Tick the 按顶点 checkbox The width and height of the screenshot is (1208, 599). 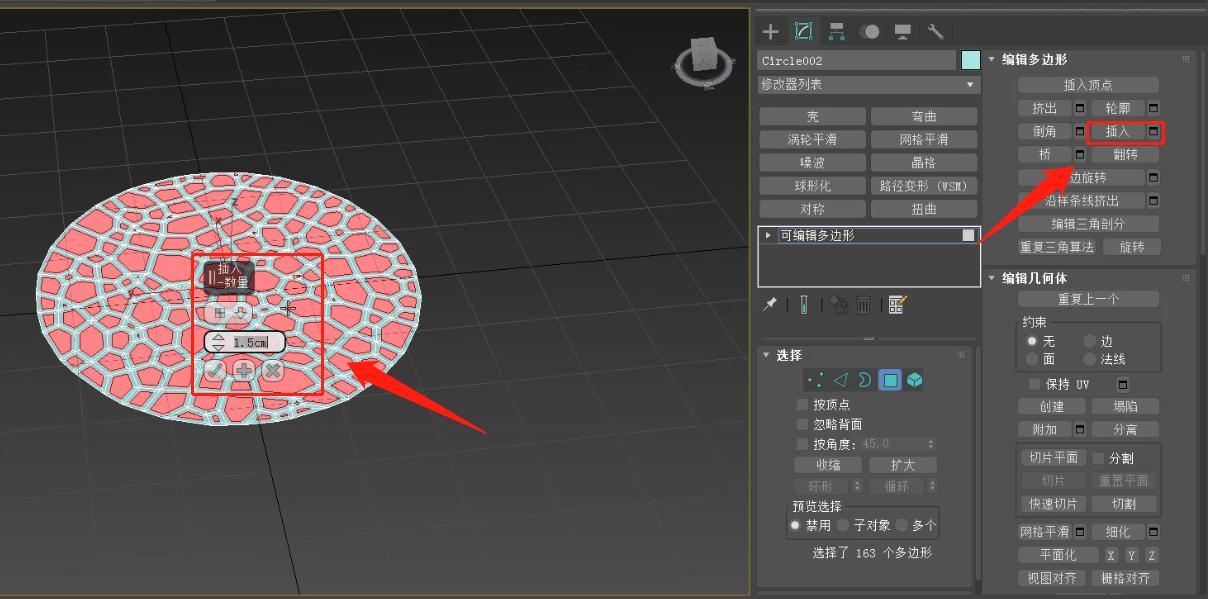tap(802, 404)
